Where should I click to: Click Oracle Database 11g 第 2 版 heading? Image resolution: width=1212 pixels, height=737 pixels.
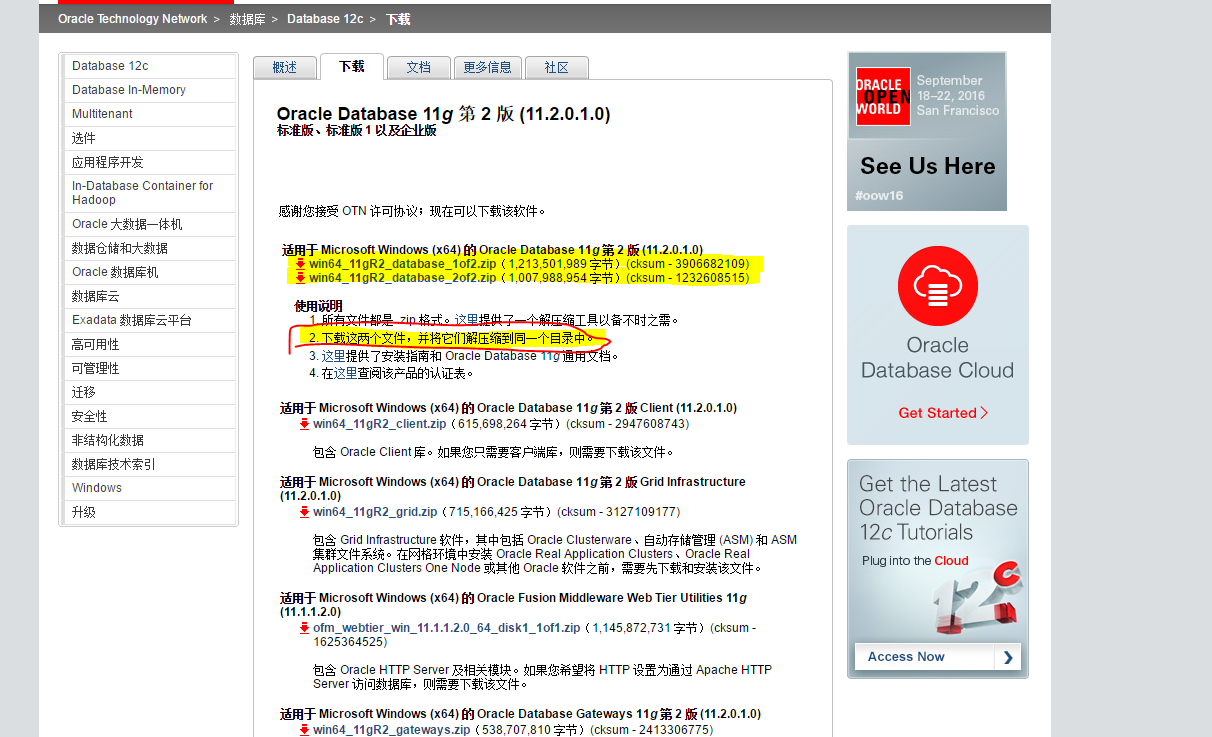[443, 114]
